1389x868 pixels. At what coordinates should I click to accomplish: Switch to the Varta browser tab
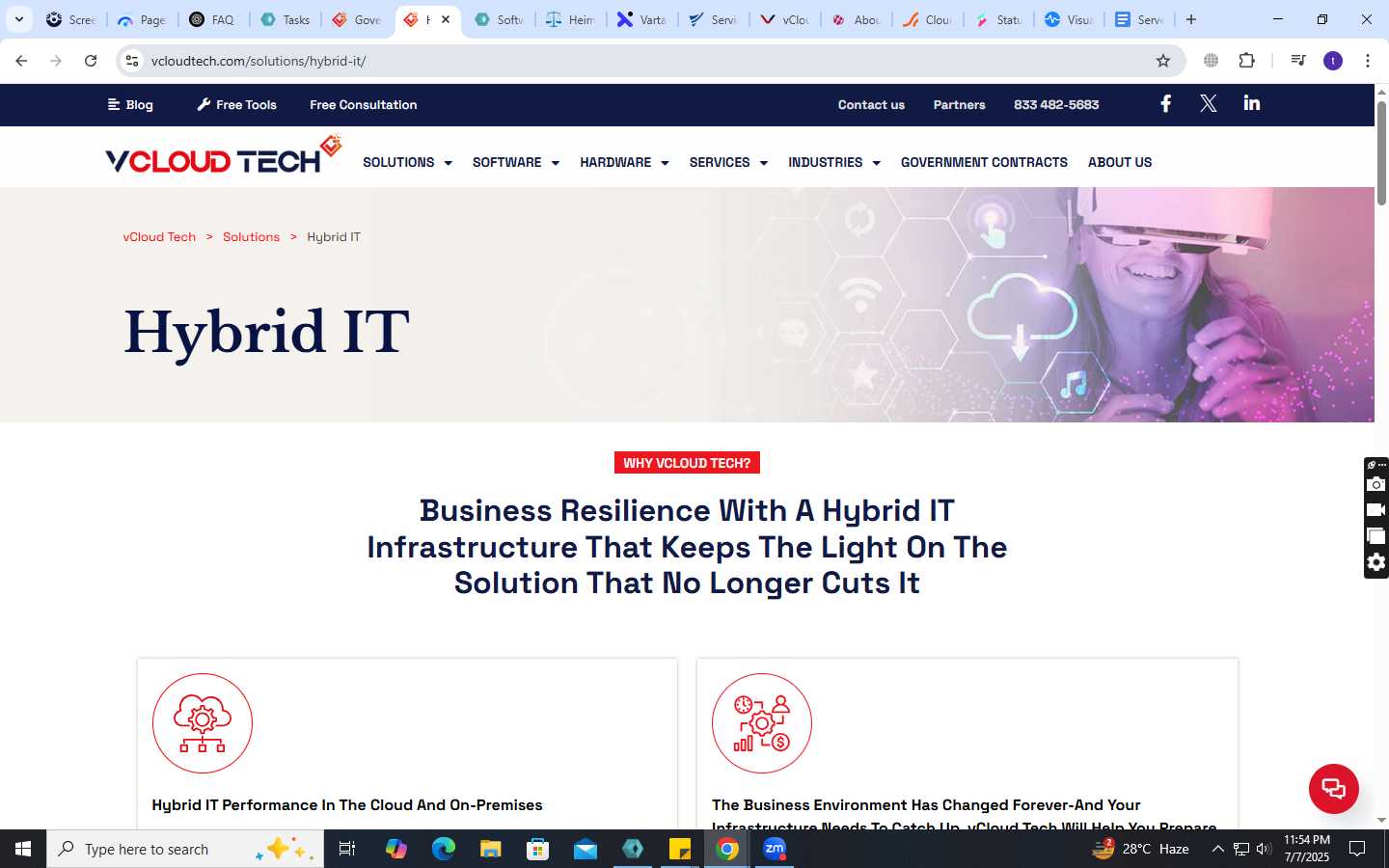pos(642,19)
